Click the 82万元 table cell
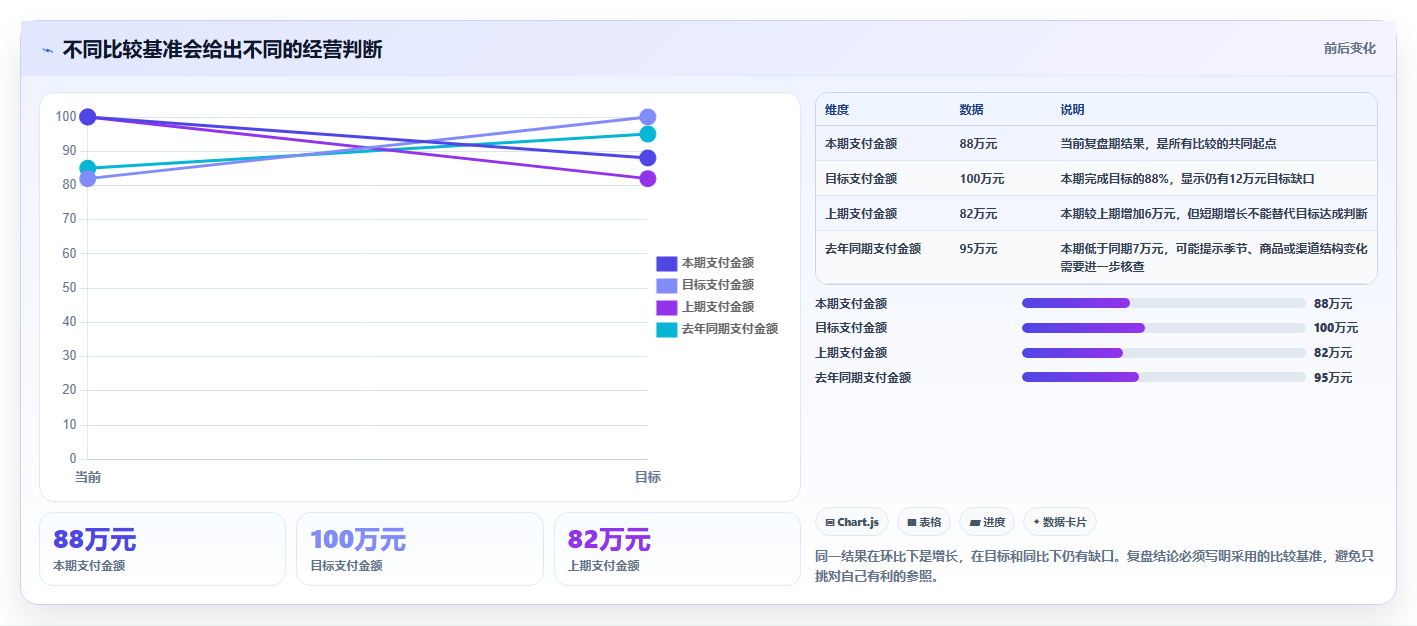This screenshot has width=1417, height=626. point(978,214)
